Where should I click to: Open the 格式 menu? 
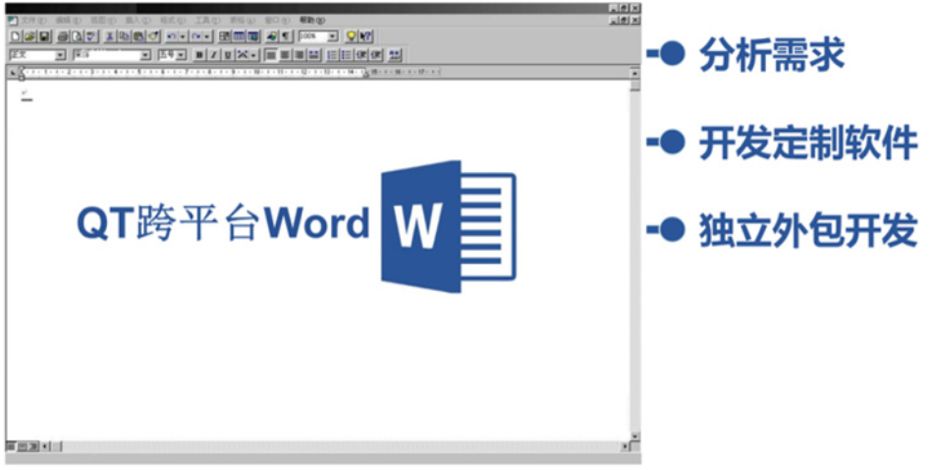[173, 20]
